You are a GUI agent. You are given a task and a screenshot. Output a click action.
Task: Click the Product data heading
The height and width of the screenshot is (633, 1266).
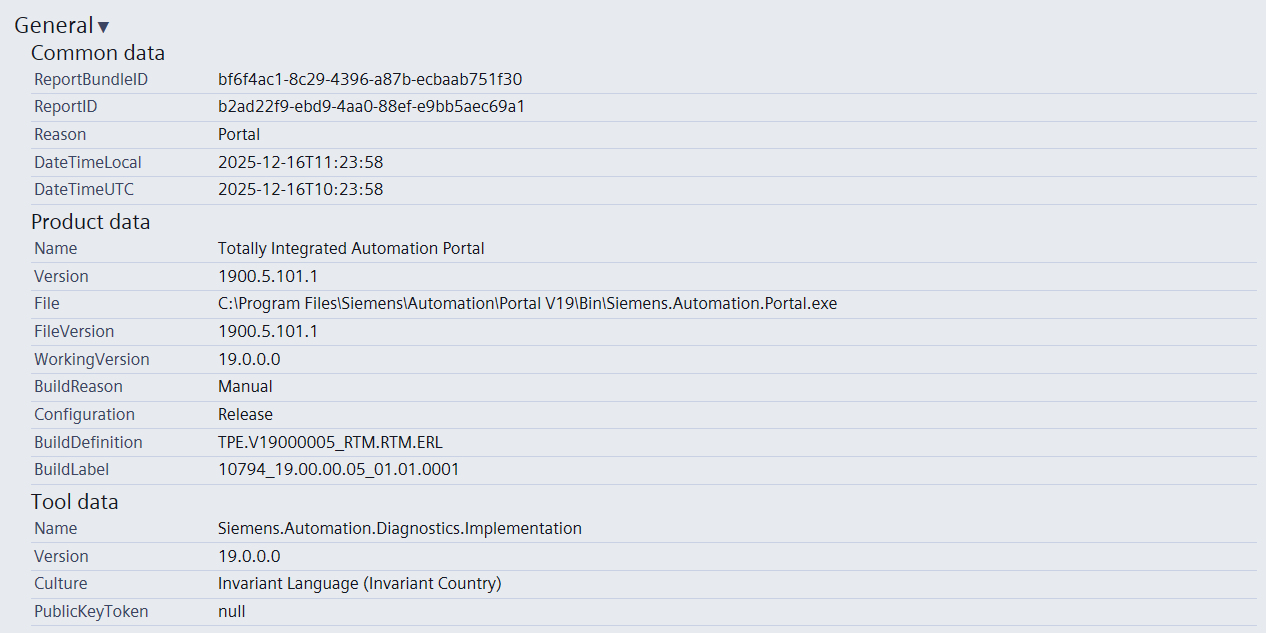[x=90, y=222]
